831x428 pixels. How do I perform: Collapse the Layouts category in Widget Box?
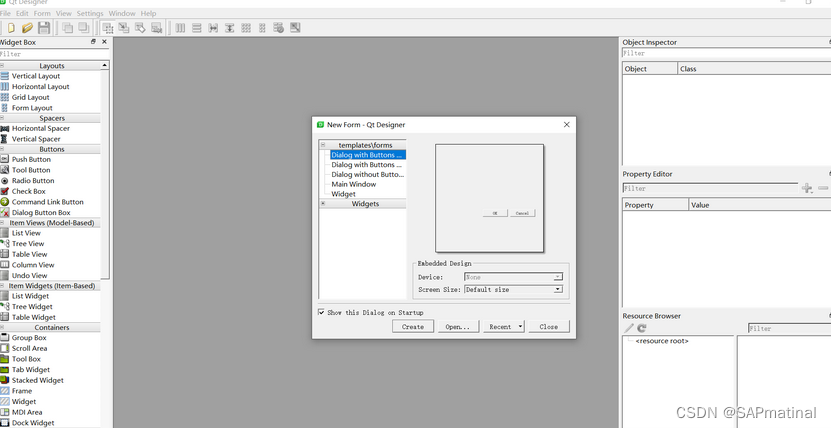[2, 65]
